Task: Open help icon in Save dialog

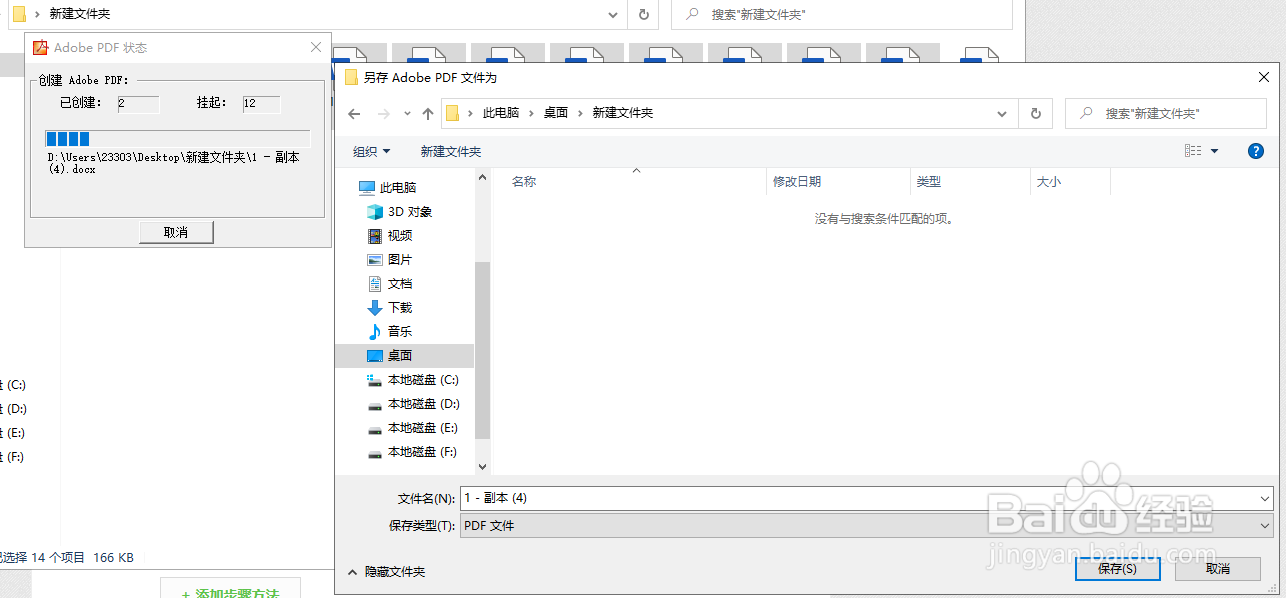Action: 1256,151
